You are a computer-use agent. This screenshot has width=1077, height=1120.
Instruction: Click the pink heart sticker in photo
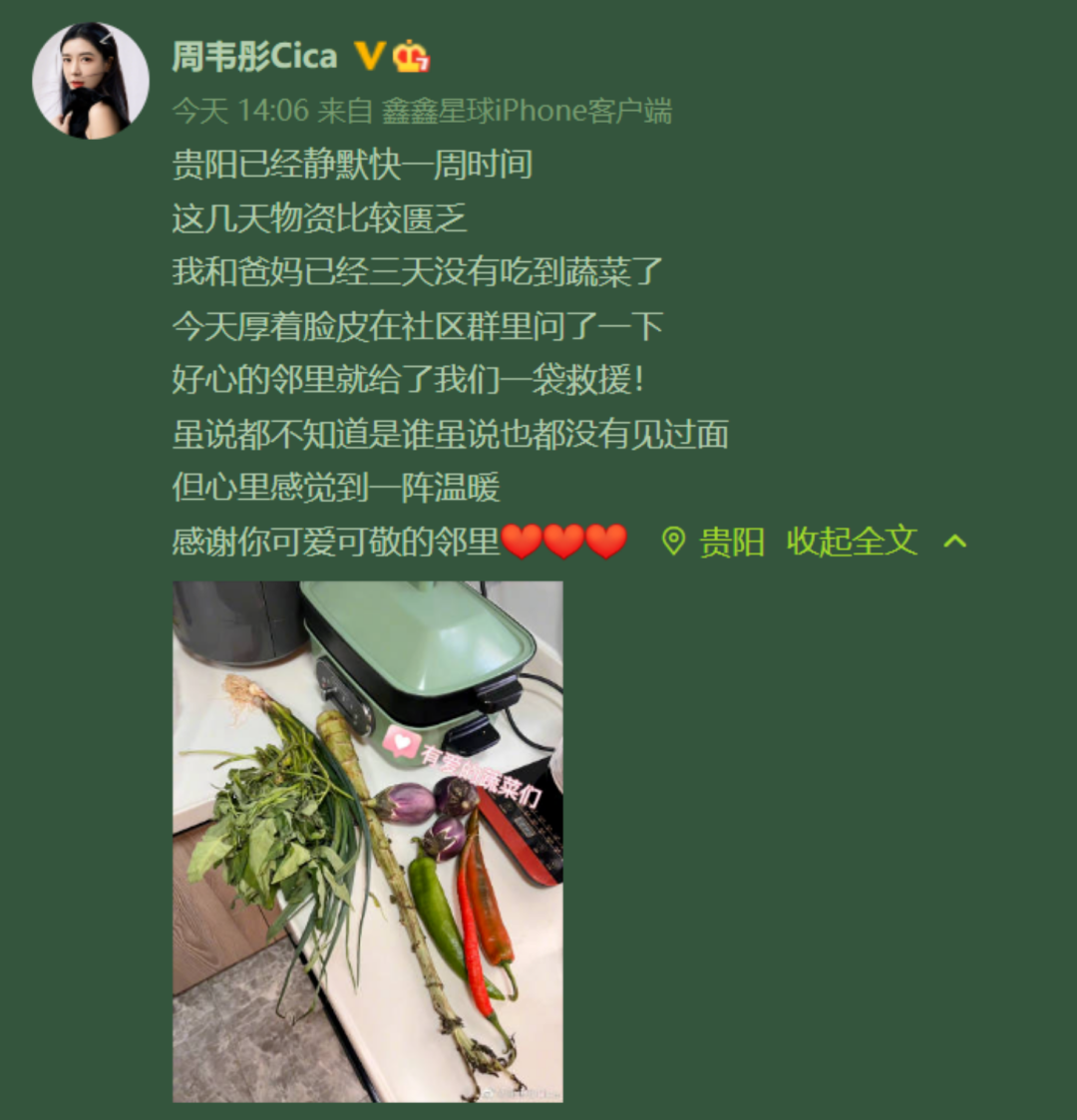(401, 742)
